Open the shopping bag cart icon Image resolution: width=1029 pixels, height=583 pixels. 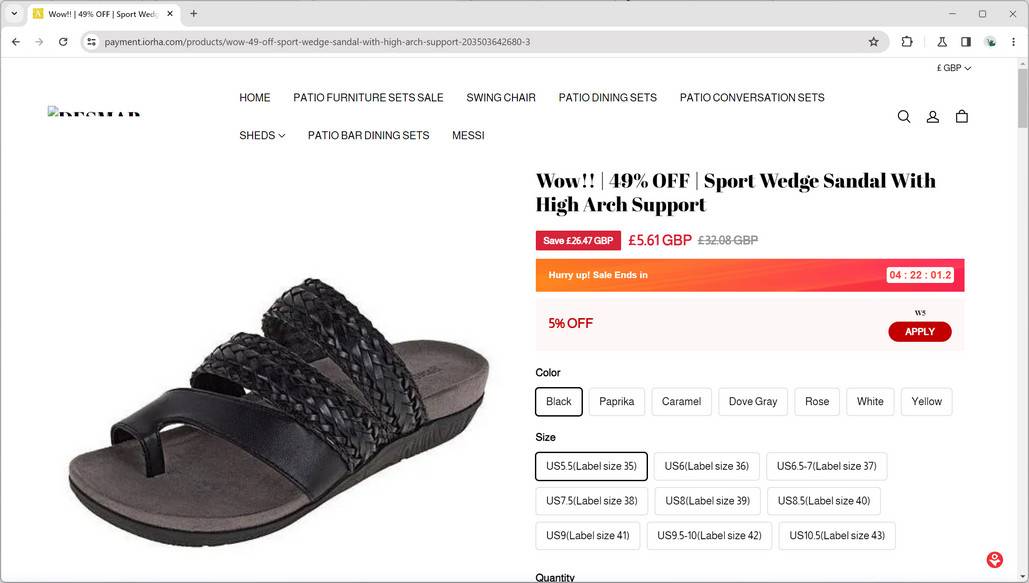click(961, 117)
